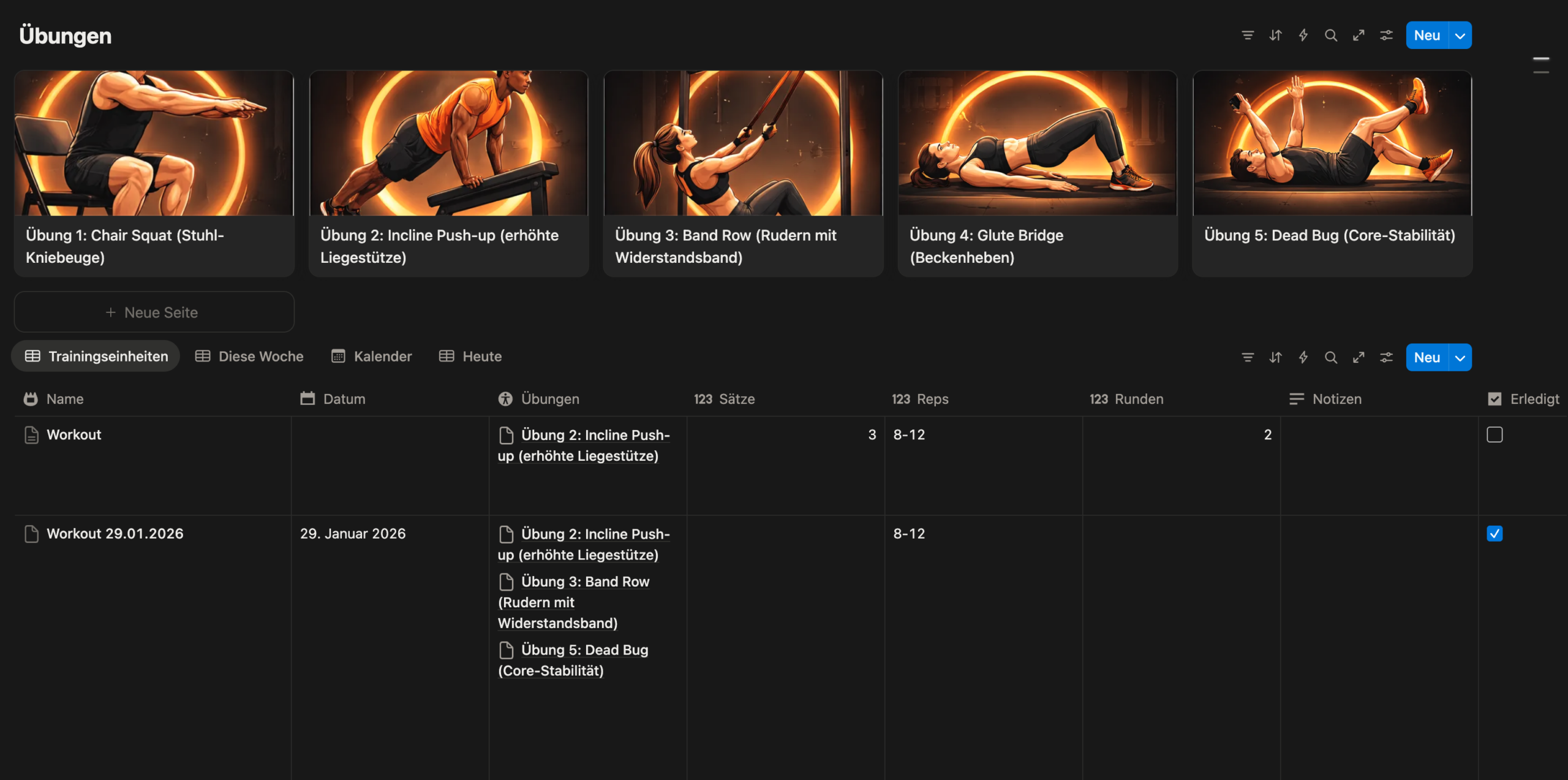Expand the table to full page view

1359,357
